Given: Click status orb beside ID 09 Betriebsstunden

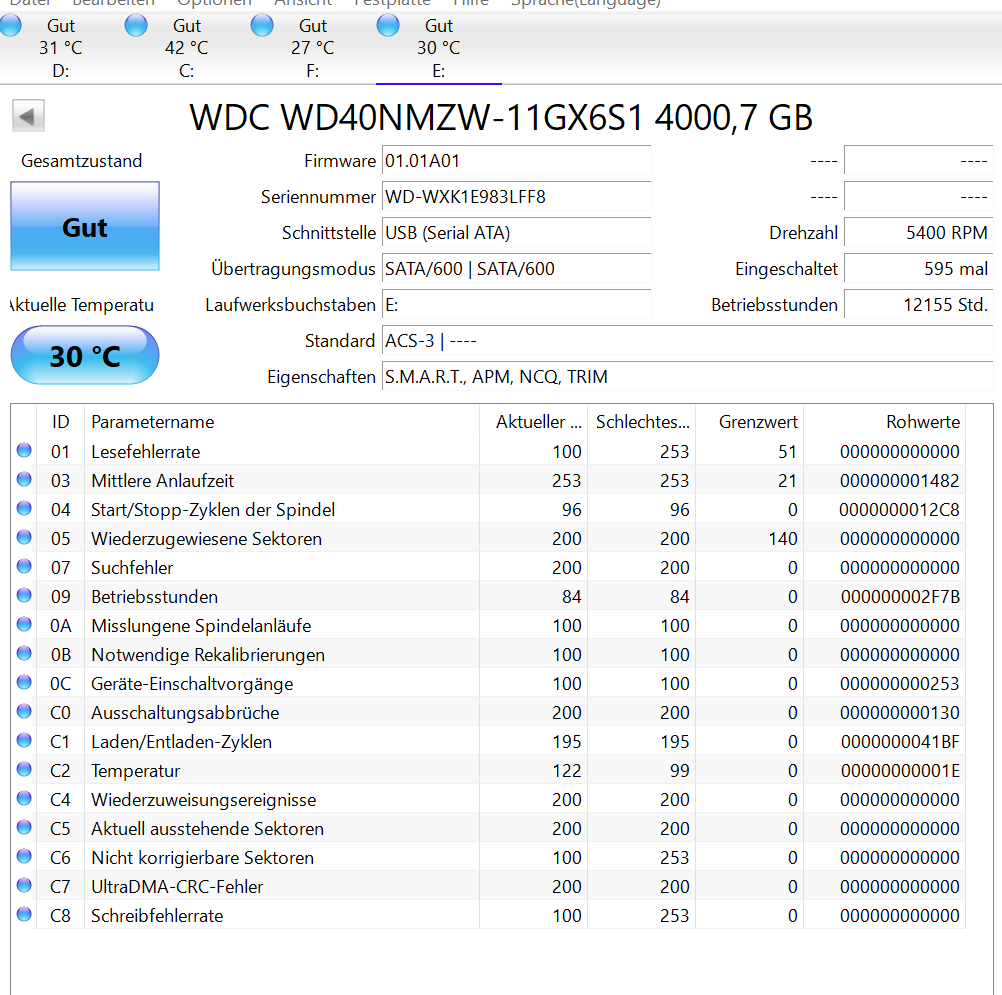Looking at the screenshot, I should (x=24, y=595).
